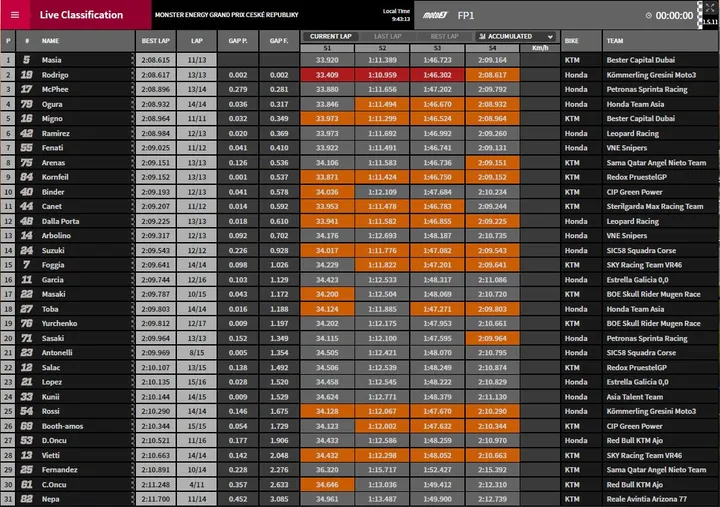720x507 pixels.
Task: Select rider name Masia
Action: tap(51, 60)
